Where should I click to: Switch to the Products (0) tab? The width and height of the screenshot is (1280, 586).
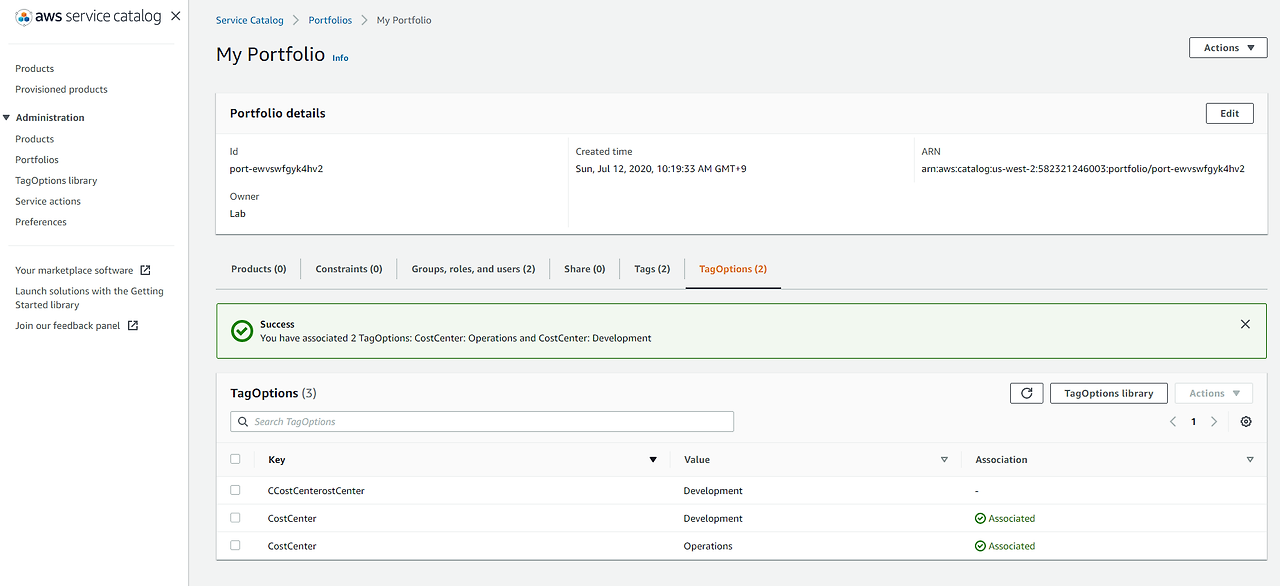pyautogui.click(x=259, y=269)
